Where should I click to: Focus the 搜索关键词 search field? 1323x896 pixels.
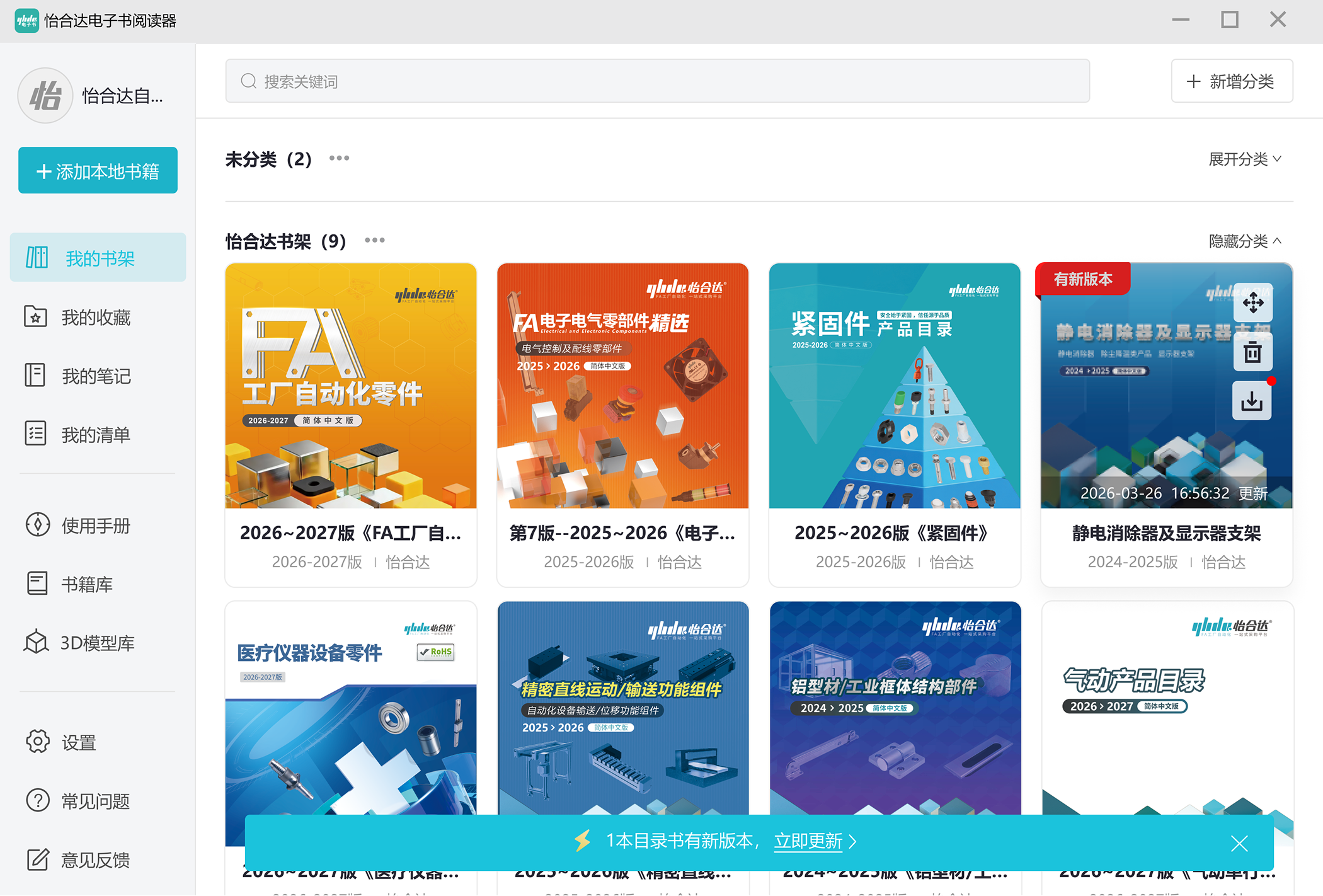(658, 81)
